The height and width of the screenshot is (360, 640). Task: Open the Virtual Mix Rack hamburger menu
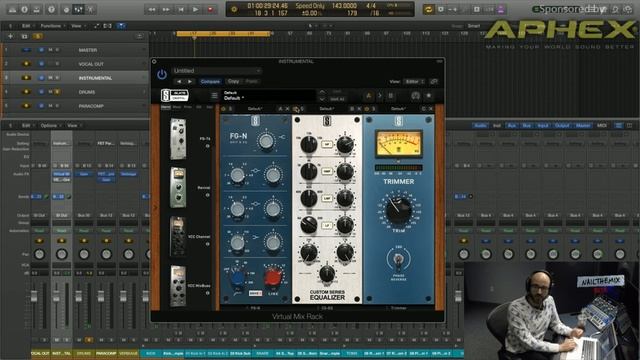pyautogui.click(x=214, y=96)
